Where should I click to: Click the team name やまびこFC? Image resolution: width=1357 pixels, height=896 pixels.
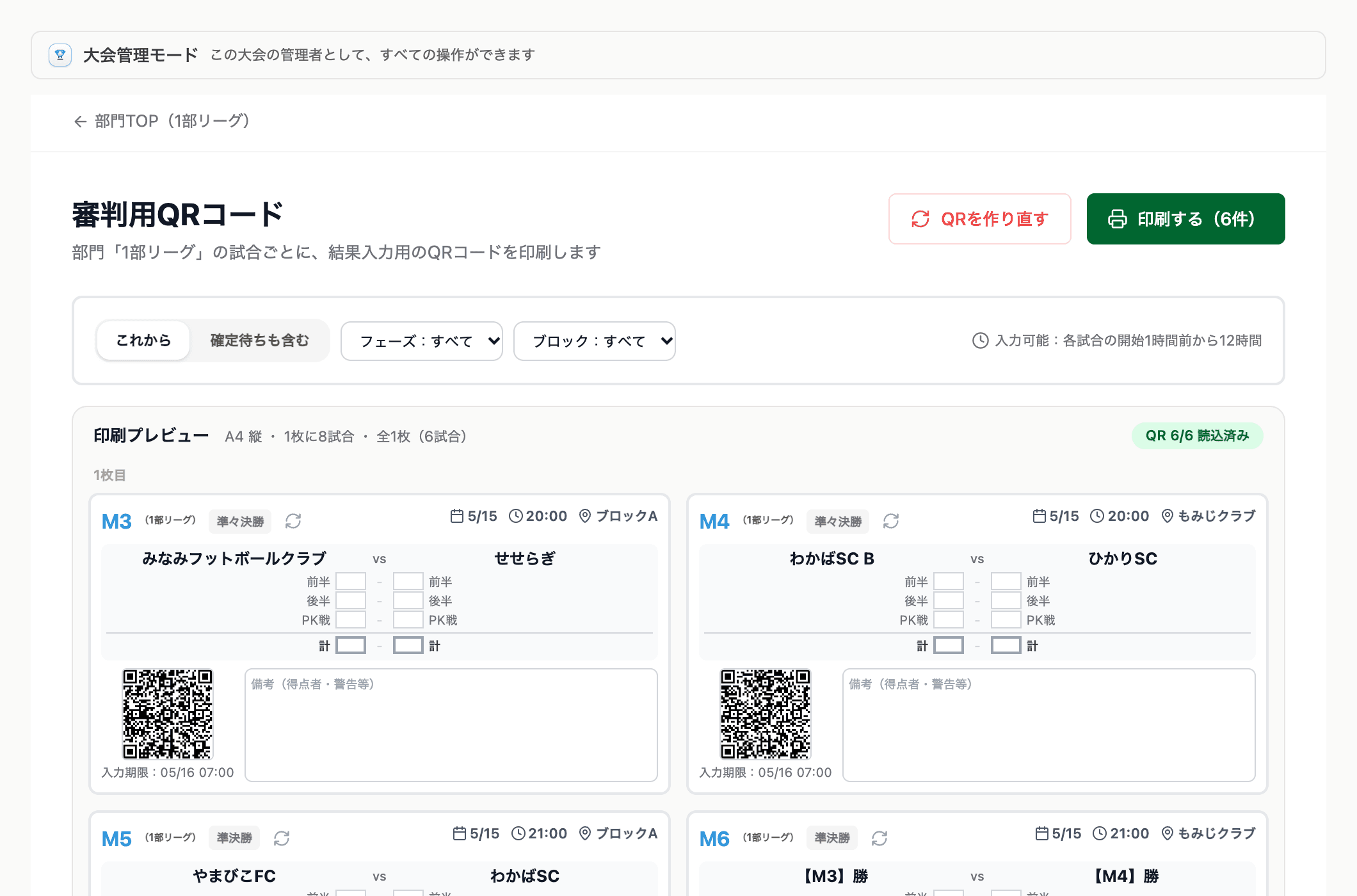coord(234,876)
